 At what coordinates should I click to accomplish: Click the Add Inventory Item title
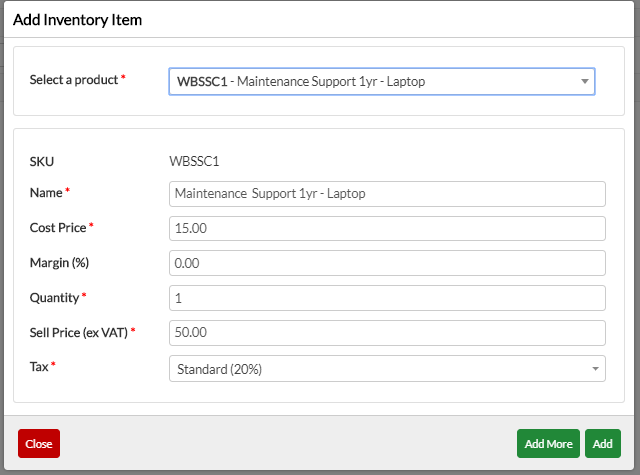[78, 20]
